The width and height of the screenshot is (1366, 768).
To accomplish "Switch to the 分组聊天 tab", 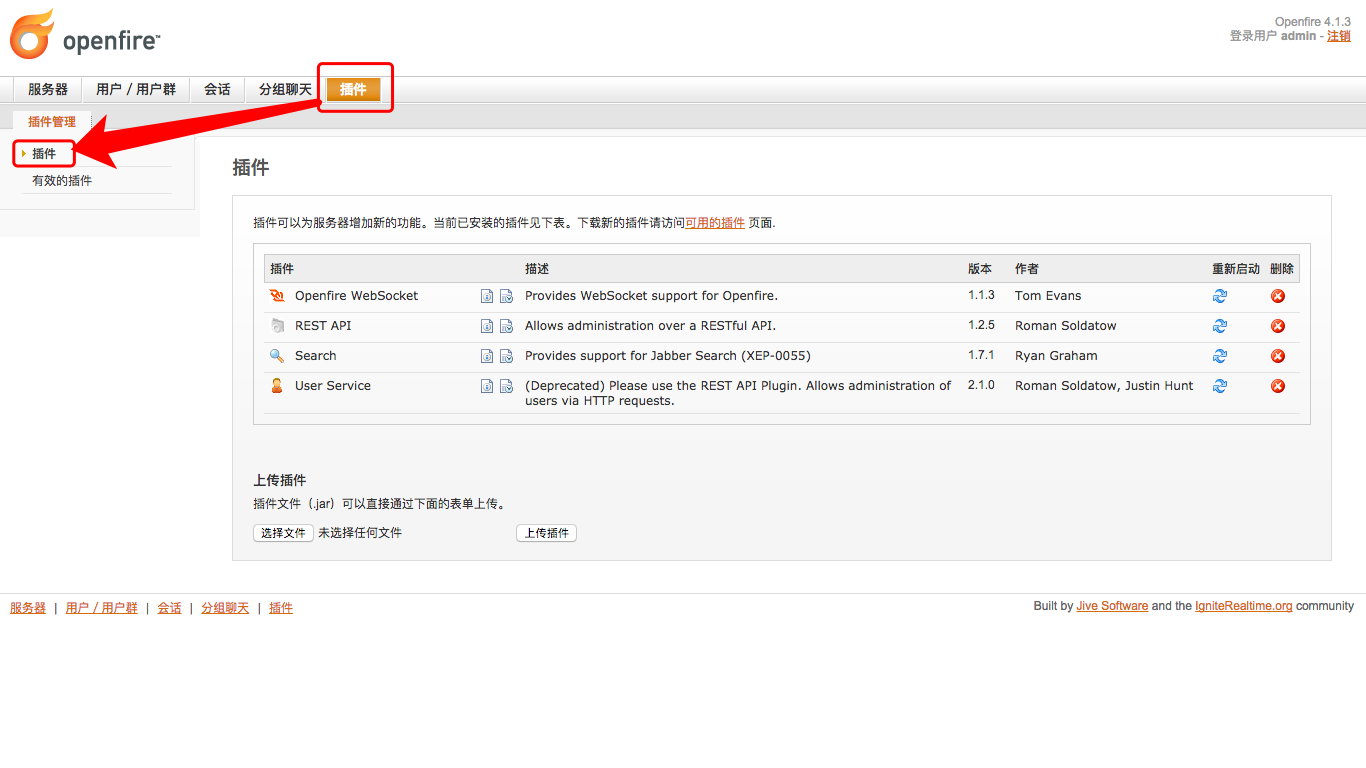I will (x=285, y=90).
